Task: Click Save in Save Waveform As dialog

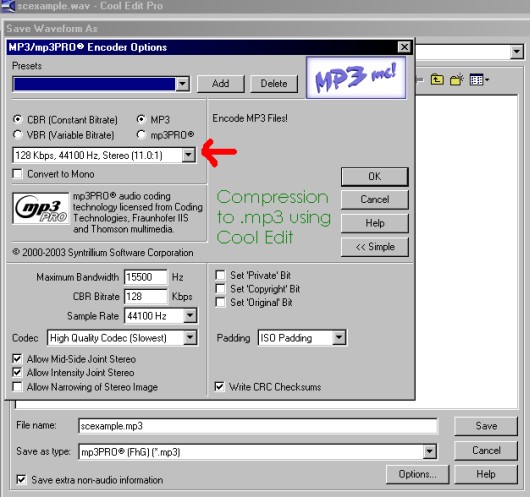Action: click(486, 426)
